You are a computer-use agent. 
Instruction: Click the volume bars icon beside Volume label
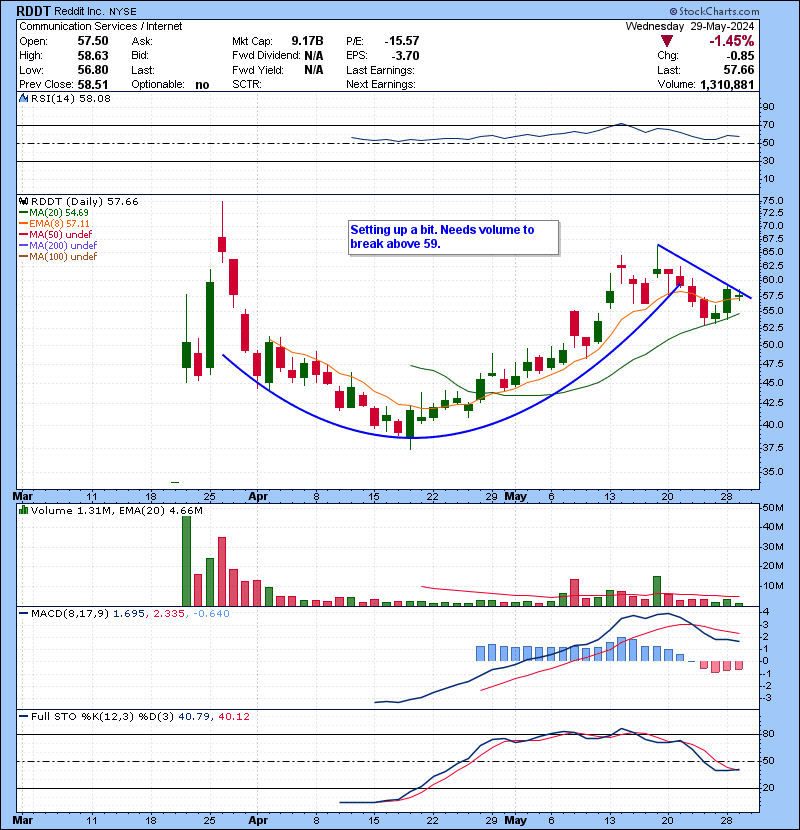(23, 510)
